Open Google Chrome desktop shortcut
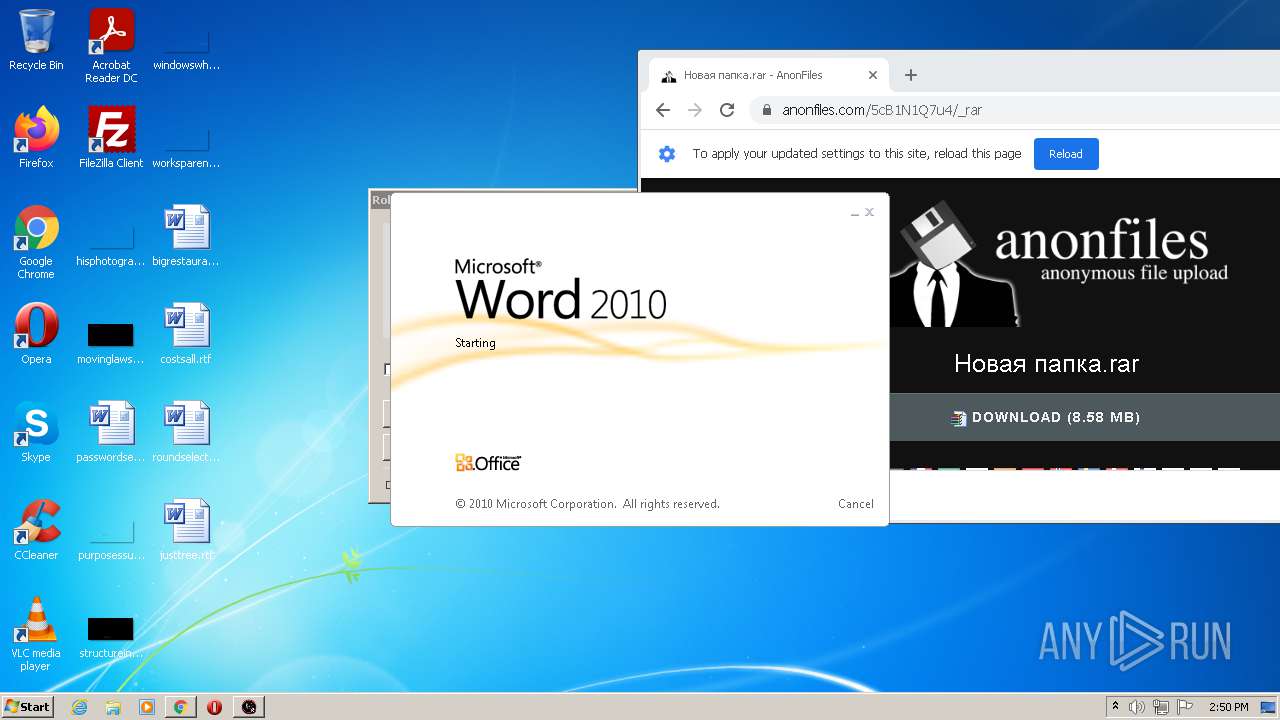This screenshot has width=1280, height=720. 36,243
